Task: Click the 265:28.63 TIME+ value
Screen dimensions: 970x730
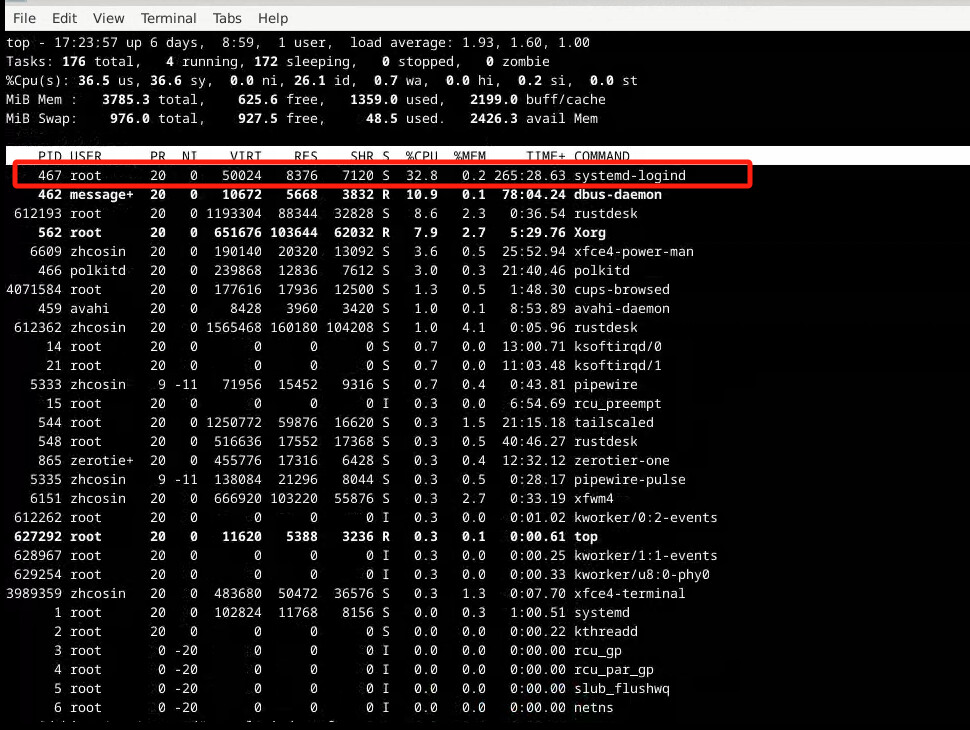Action: coord(530,176)
